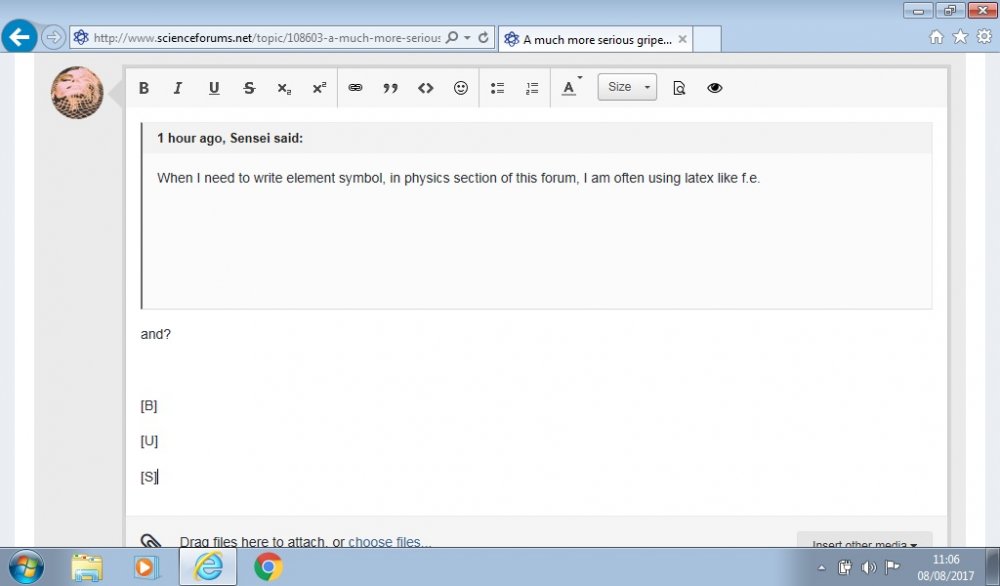The image size is (1000, 586).
Task: Open address bar search dropdown arrow
Action: (x=468, y=38)
